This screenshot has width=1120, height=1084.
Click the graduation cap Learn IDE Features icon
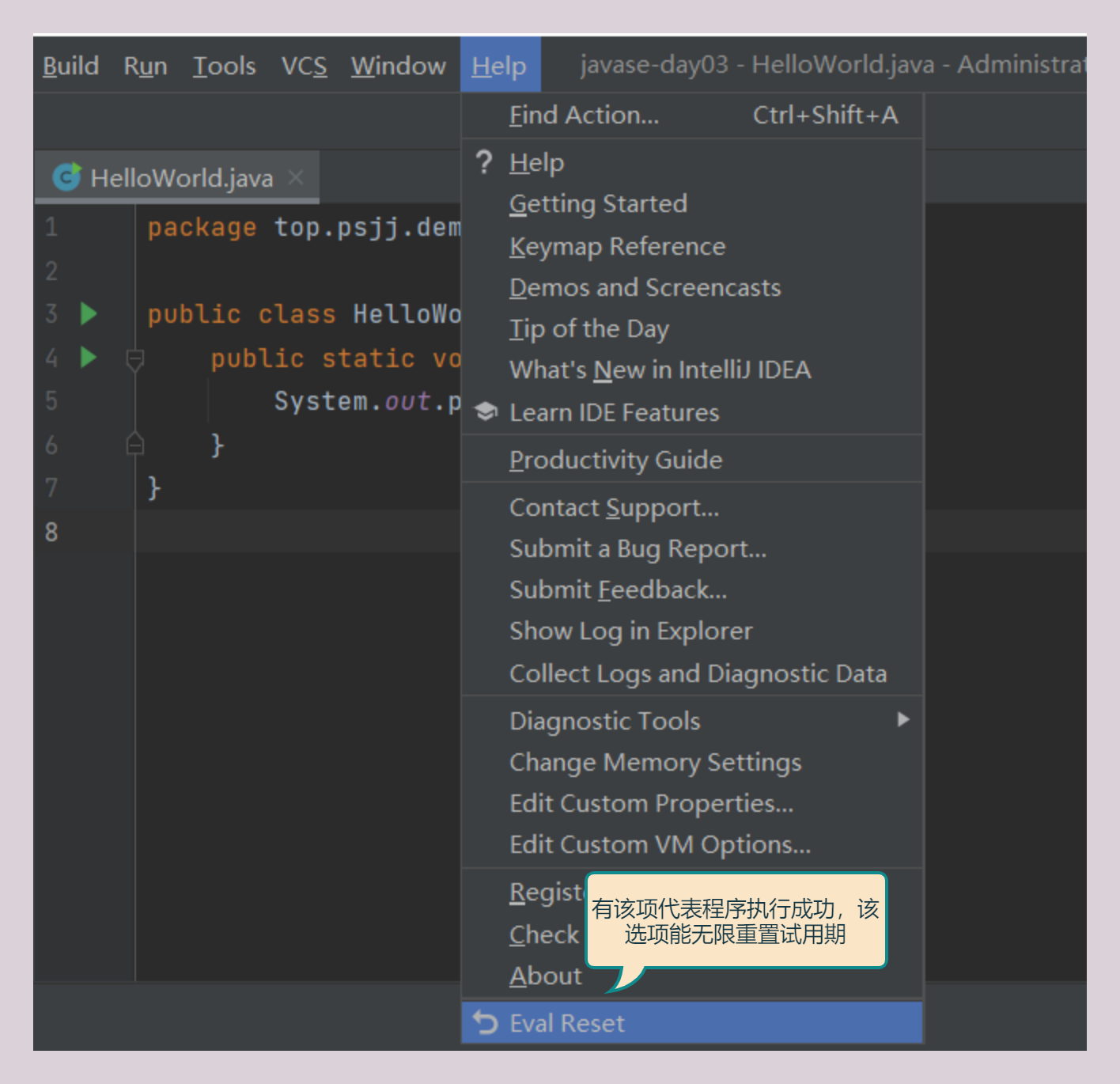(x=486, y=412)
